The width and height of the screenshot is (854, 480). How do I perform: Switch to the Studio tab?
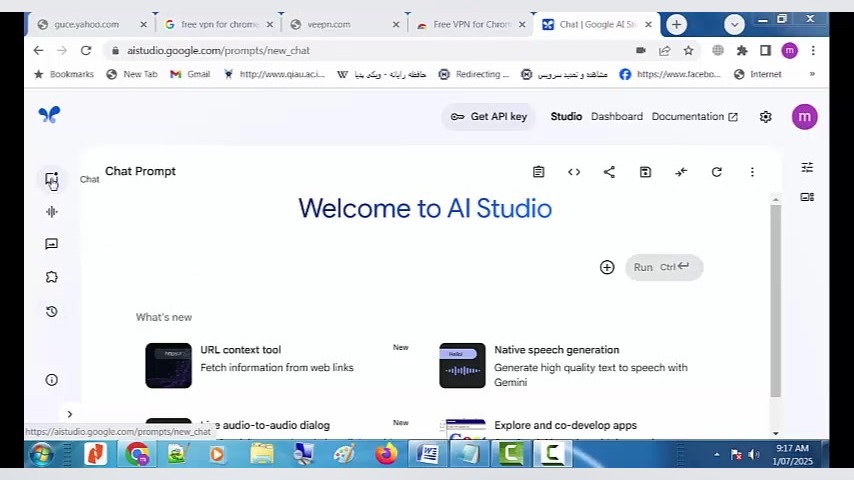566,117
